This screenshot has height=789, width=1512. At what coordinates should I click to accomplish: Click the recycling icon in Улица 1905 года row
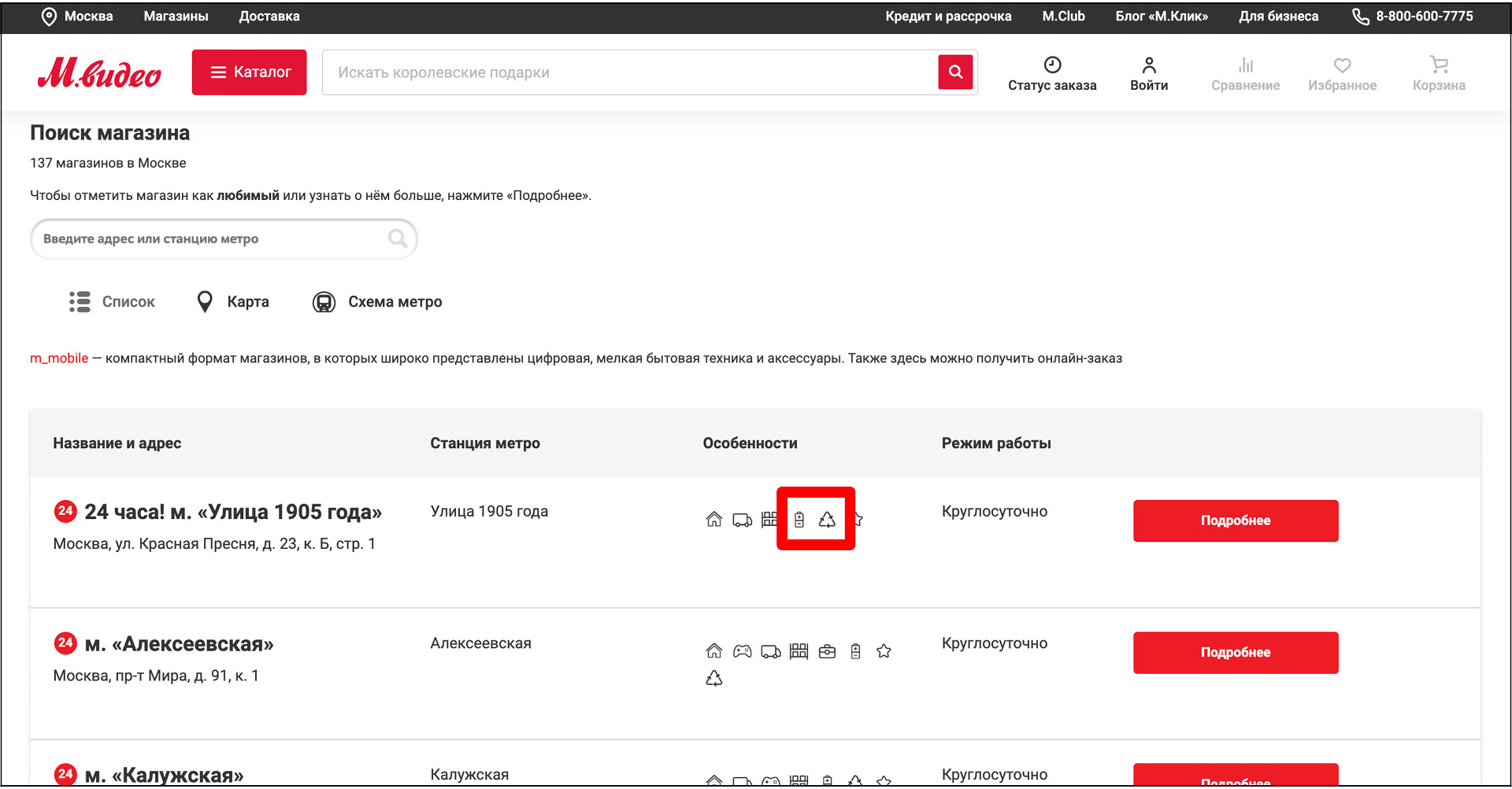coord(827,520)
